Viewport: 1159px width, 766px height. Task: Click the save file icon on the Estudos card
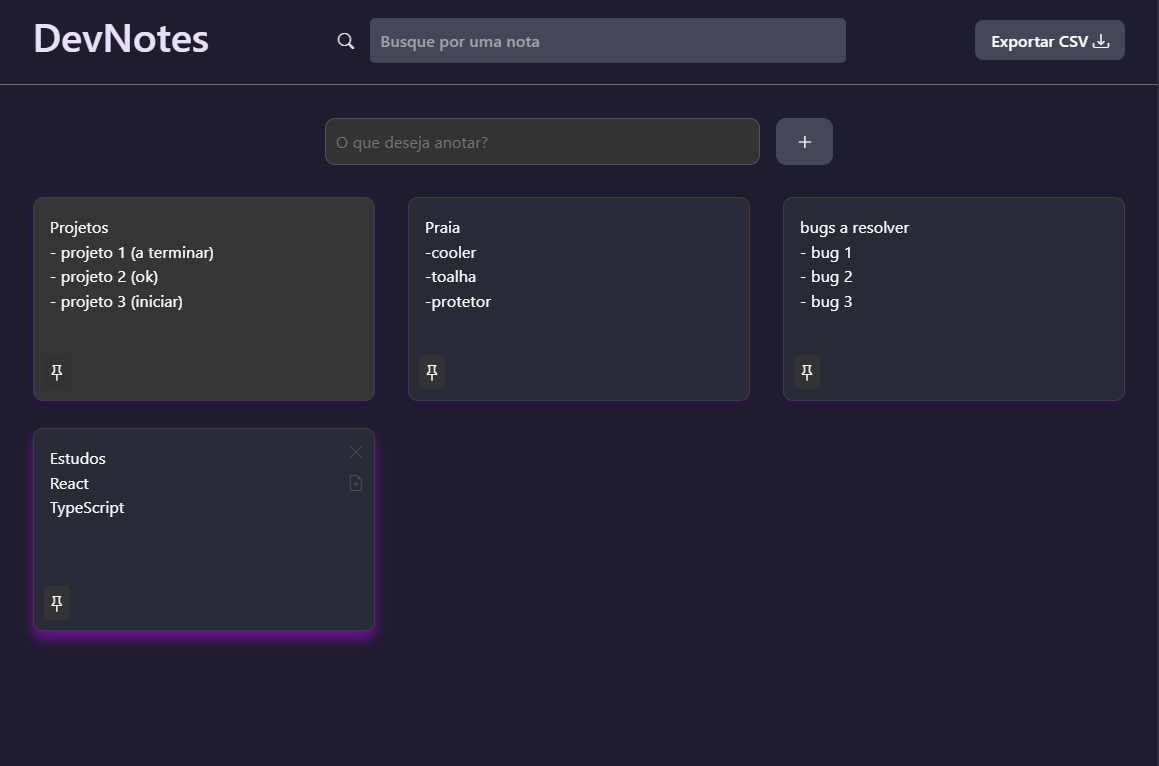click(x=356, y=483)
